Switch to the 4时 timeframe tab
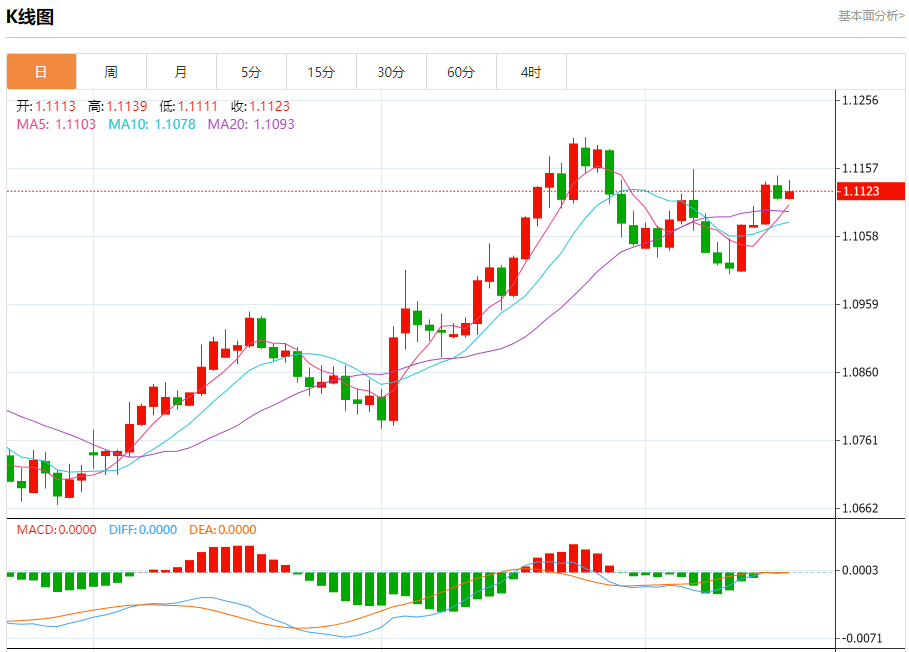The width and height of the screenshot is (909, 652). pos(531,72)
